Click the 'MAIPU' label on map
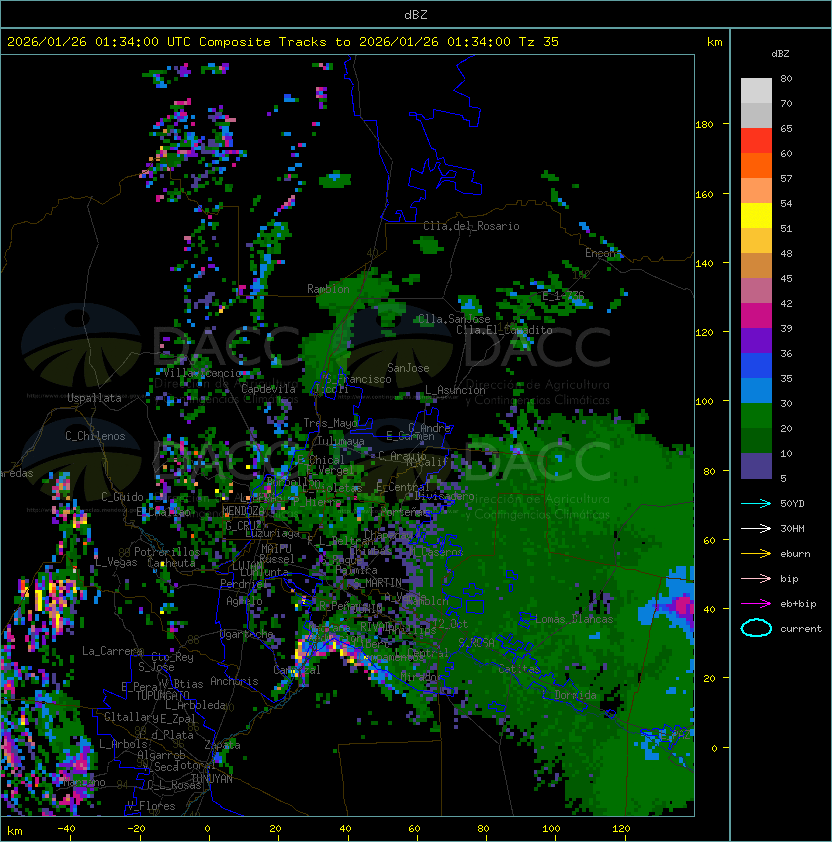This screenshot has height=842, width=832. click(276, 548)
